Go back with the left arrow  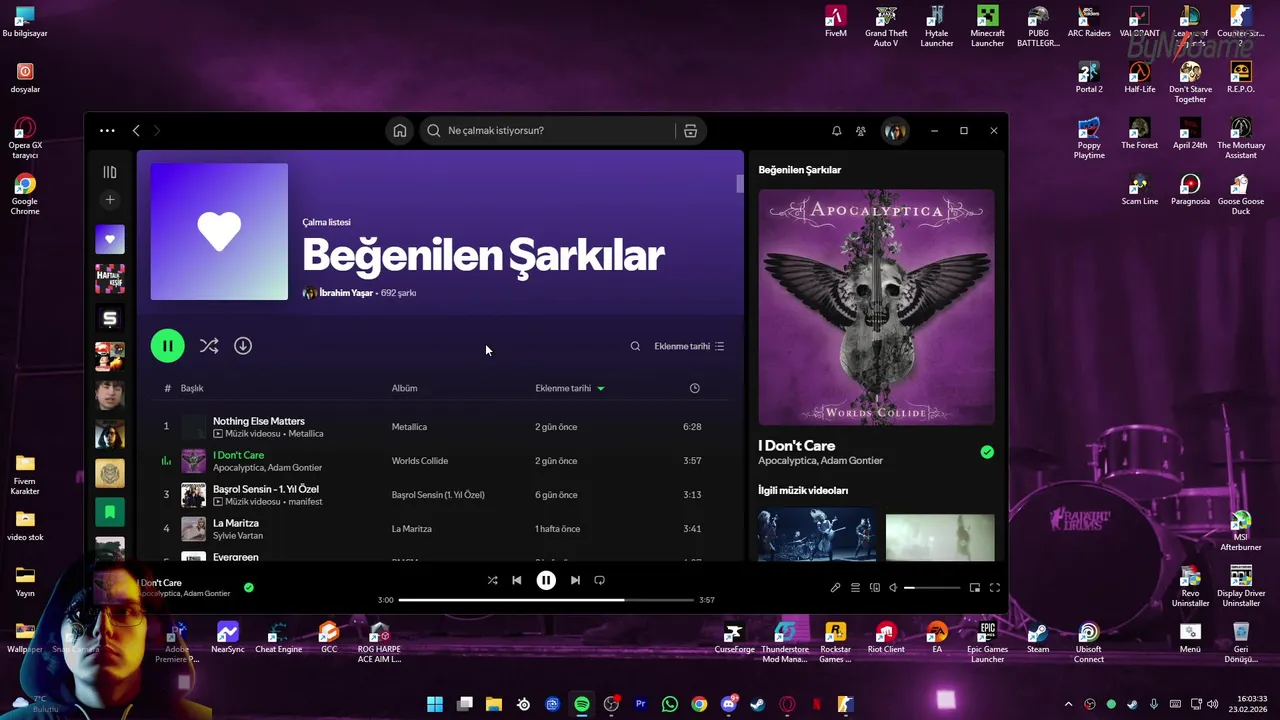(x=136, y=131)
